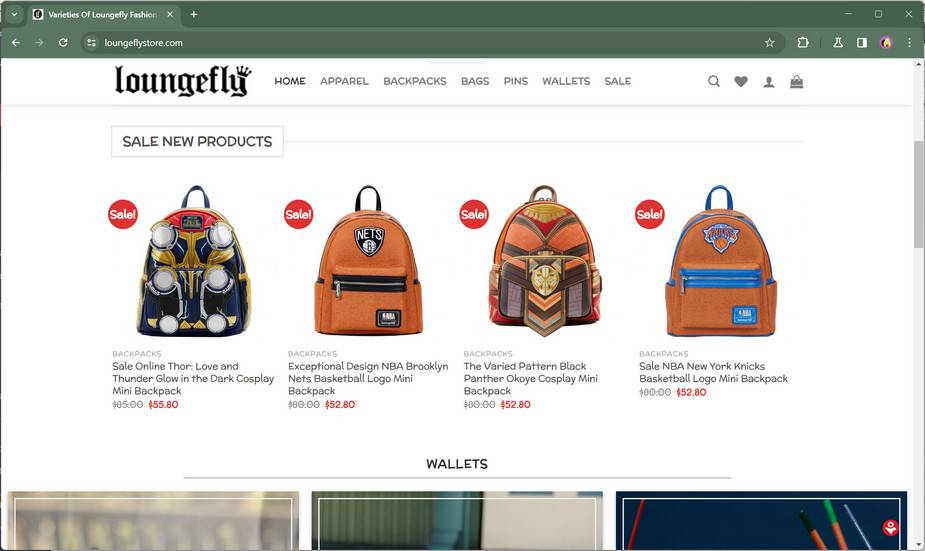
Task: Open the BACKPACKS menu item
Action: [x=415, y=81]
